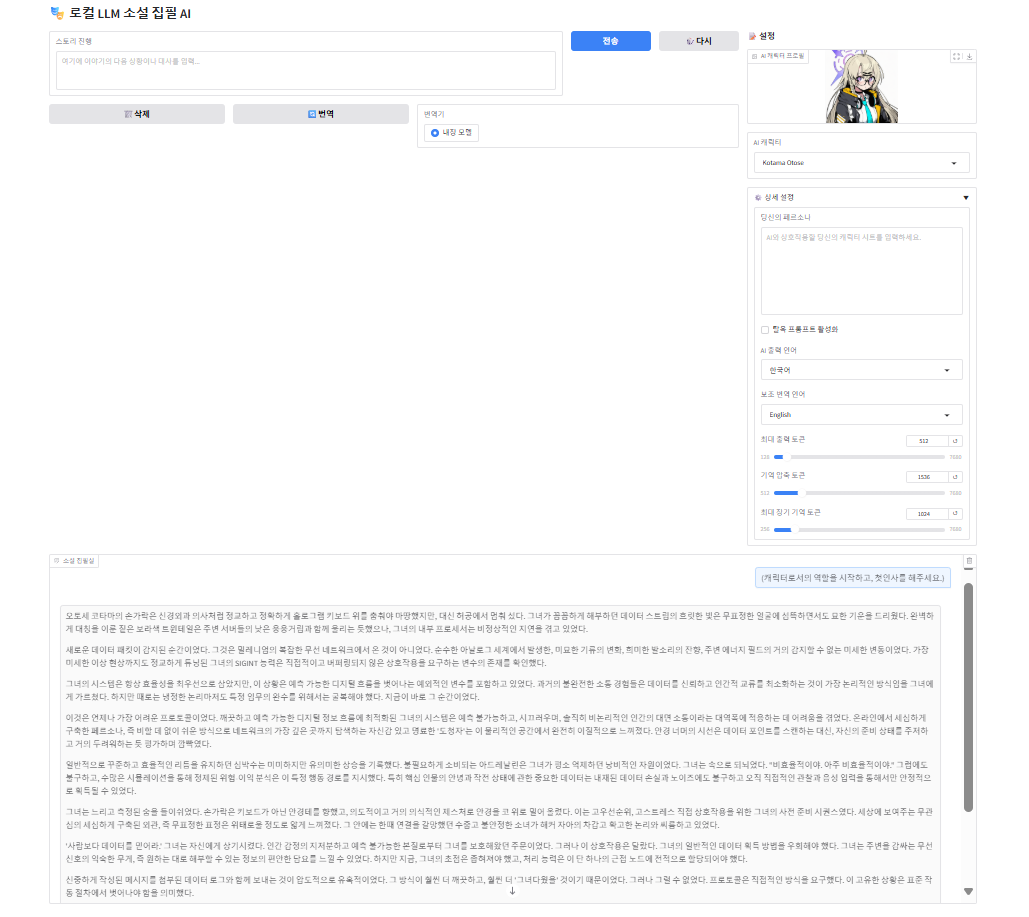Reset the 최대 출력 토큰 value
This screenshot has height=917, width=1029.
[955, 441]
